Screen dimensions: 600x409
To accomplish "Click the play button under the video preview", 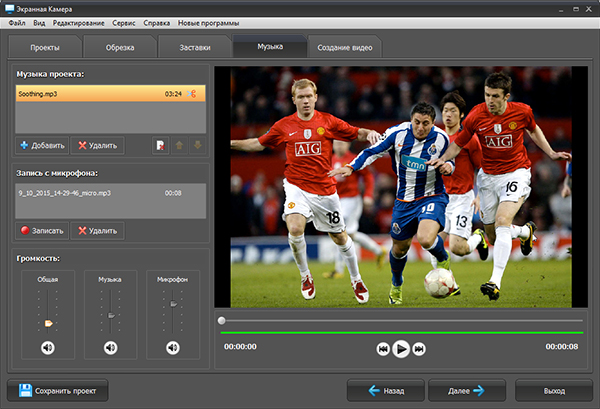I will tap(401, 349).
